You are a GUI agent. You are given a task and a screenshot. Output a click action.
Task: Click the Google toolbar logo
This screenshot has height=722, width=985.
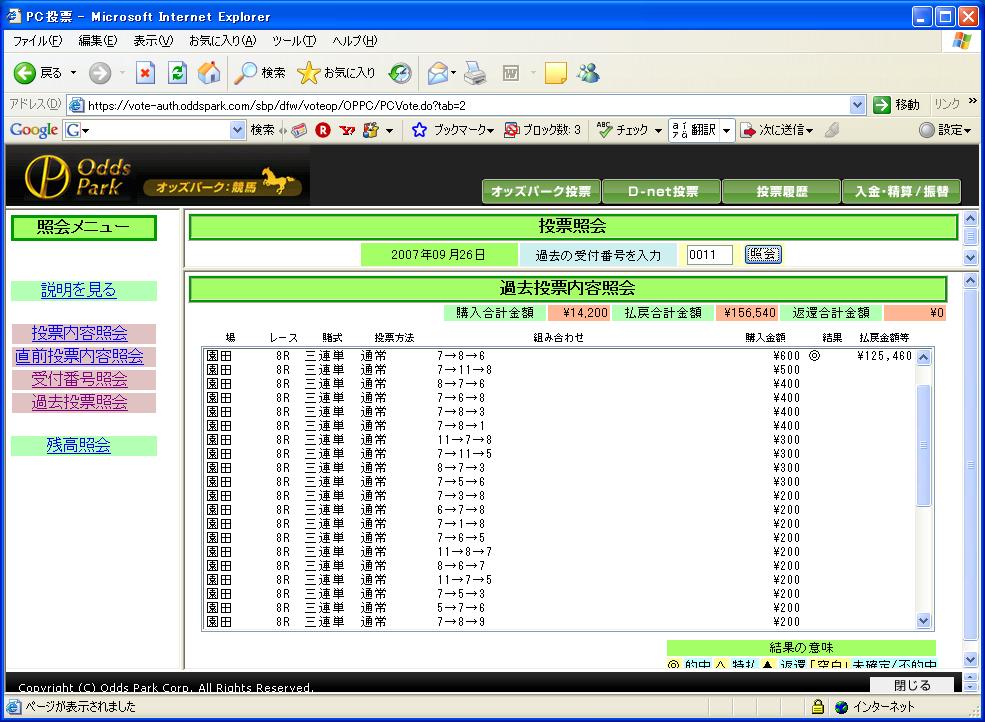[34, 130]
